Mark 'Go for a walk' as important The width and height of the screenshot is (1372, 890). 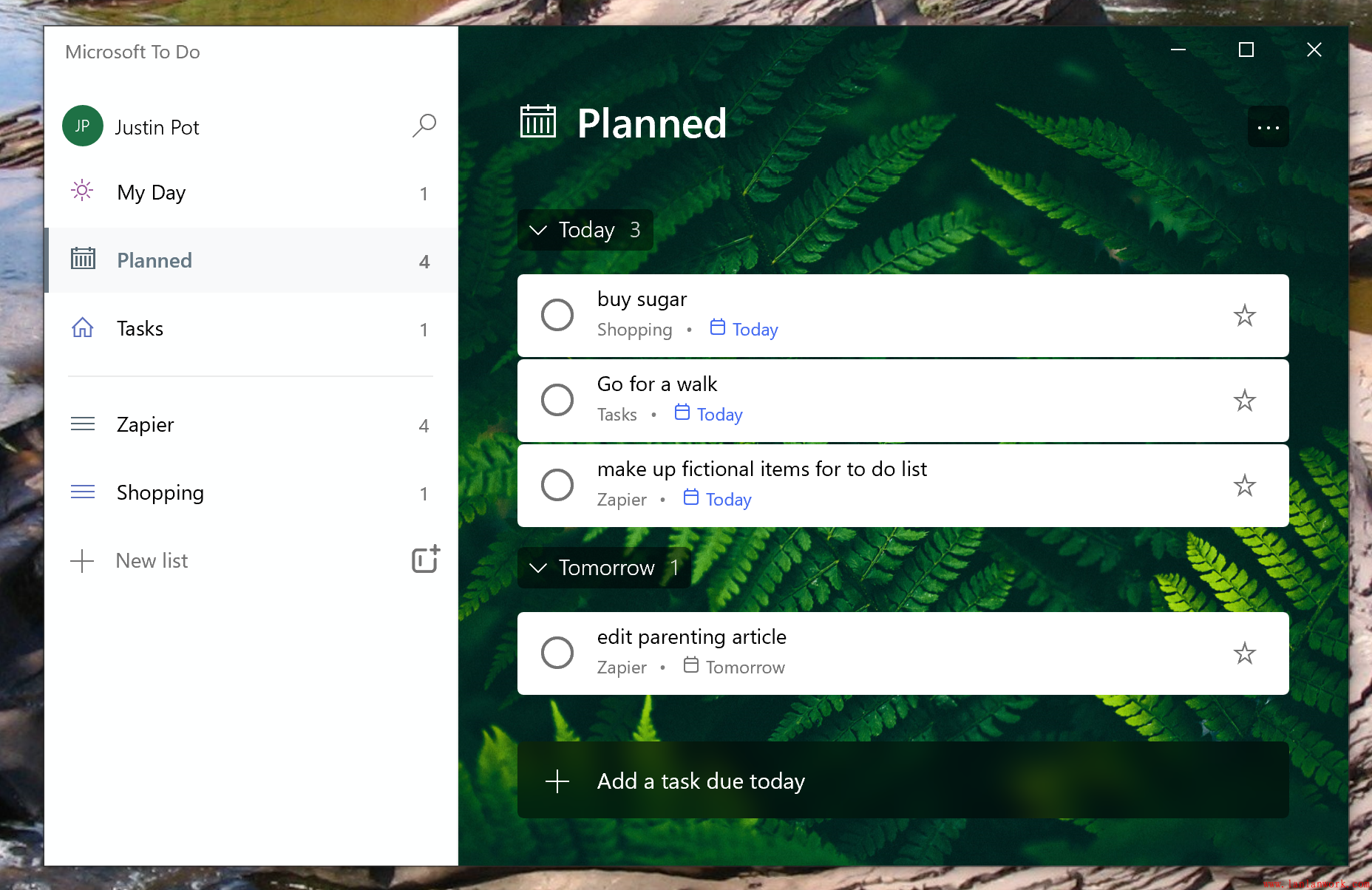coord(1244,401)
